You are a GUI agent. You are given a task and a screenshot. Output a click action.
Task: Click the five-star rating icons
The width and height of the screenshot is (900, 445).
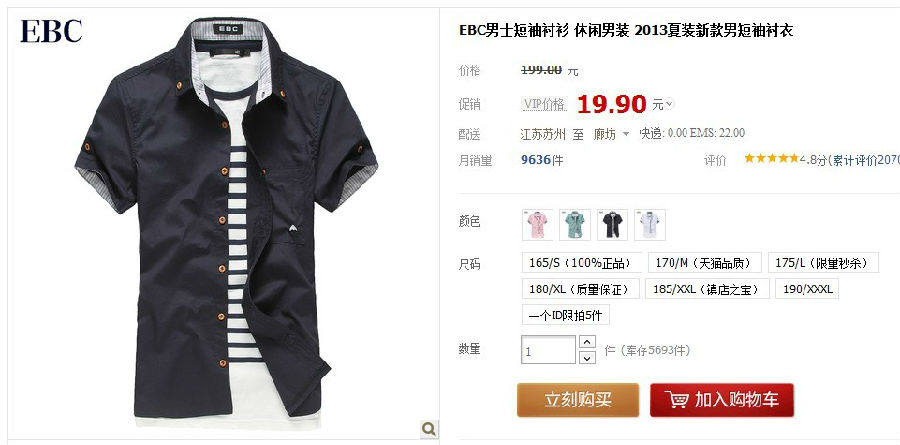pos(771,158)
